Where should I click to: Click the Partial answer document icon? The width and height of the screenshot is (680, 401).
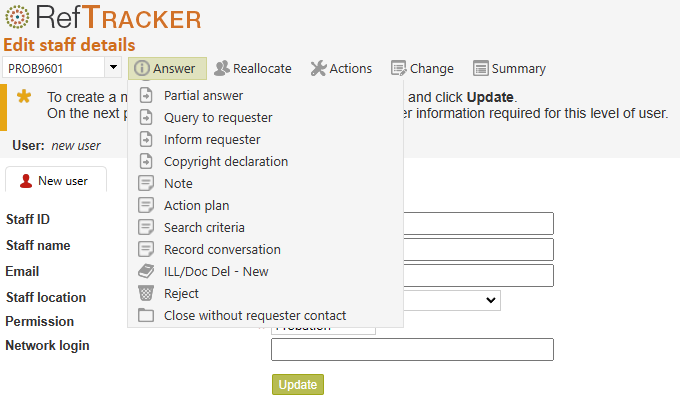[x=146, y=95]
